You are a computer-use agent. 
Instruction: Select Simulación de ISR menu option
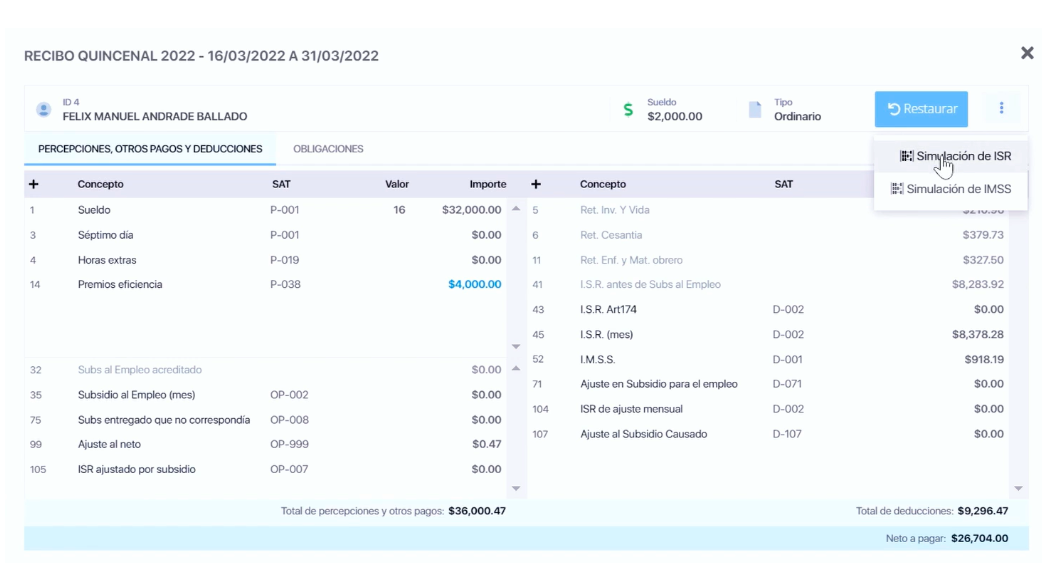(x=963, y=156)
